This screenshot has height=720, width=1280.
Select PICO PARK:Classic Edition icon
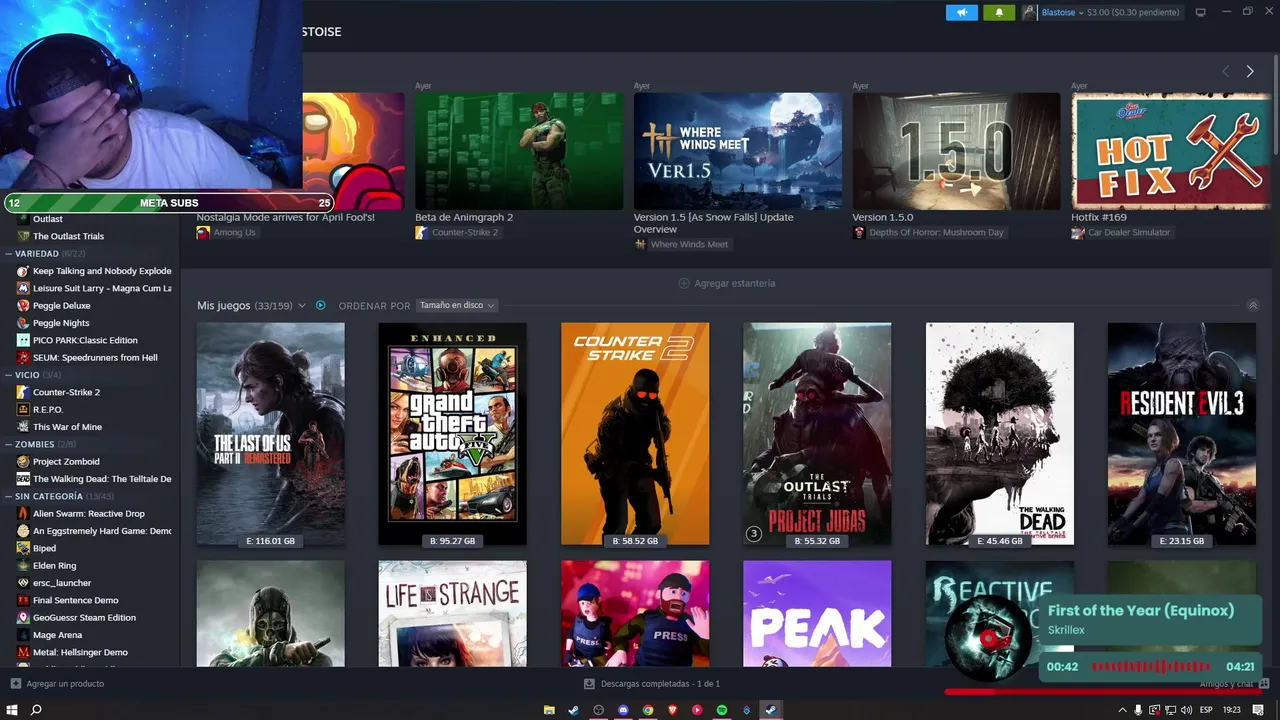[x=24, y=340]
